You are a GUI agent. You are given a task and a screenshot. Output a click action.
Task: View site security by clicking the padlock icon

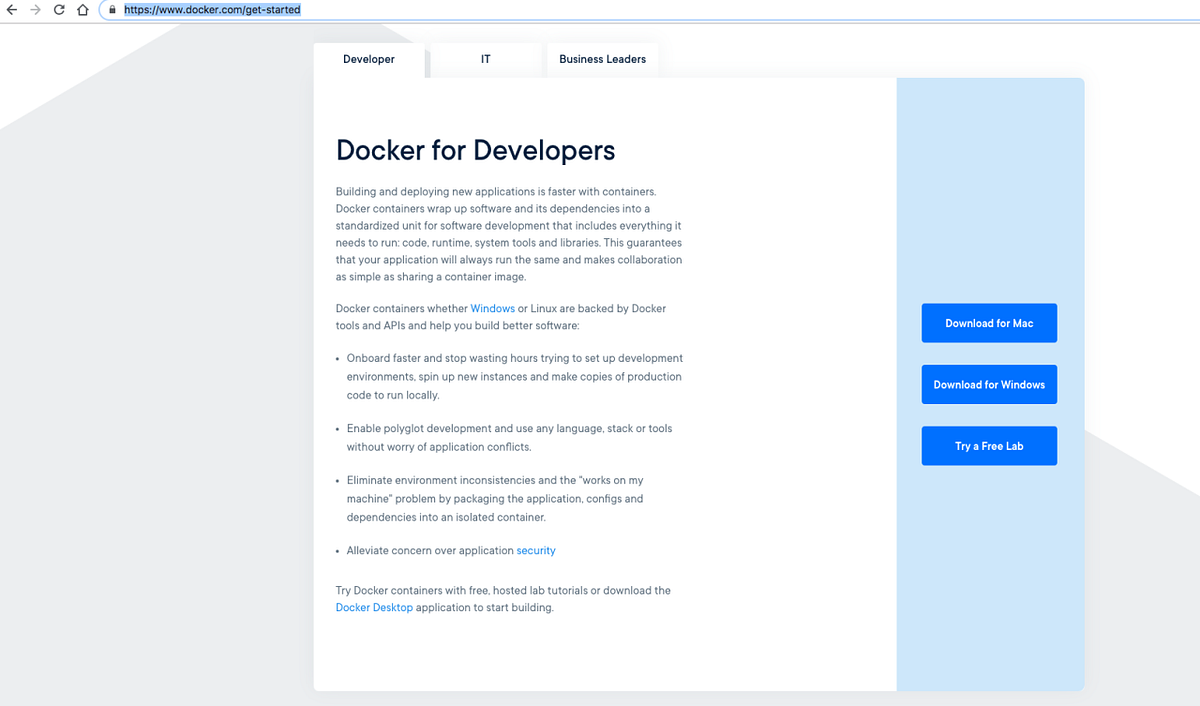112,10
